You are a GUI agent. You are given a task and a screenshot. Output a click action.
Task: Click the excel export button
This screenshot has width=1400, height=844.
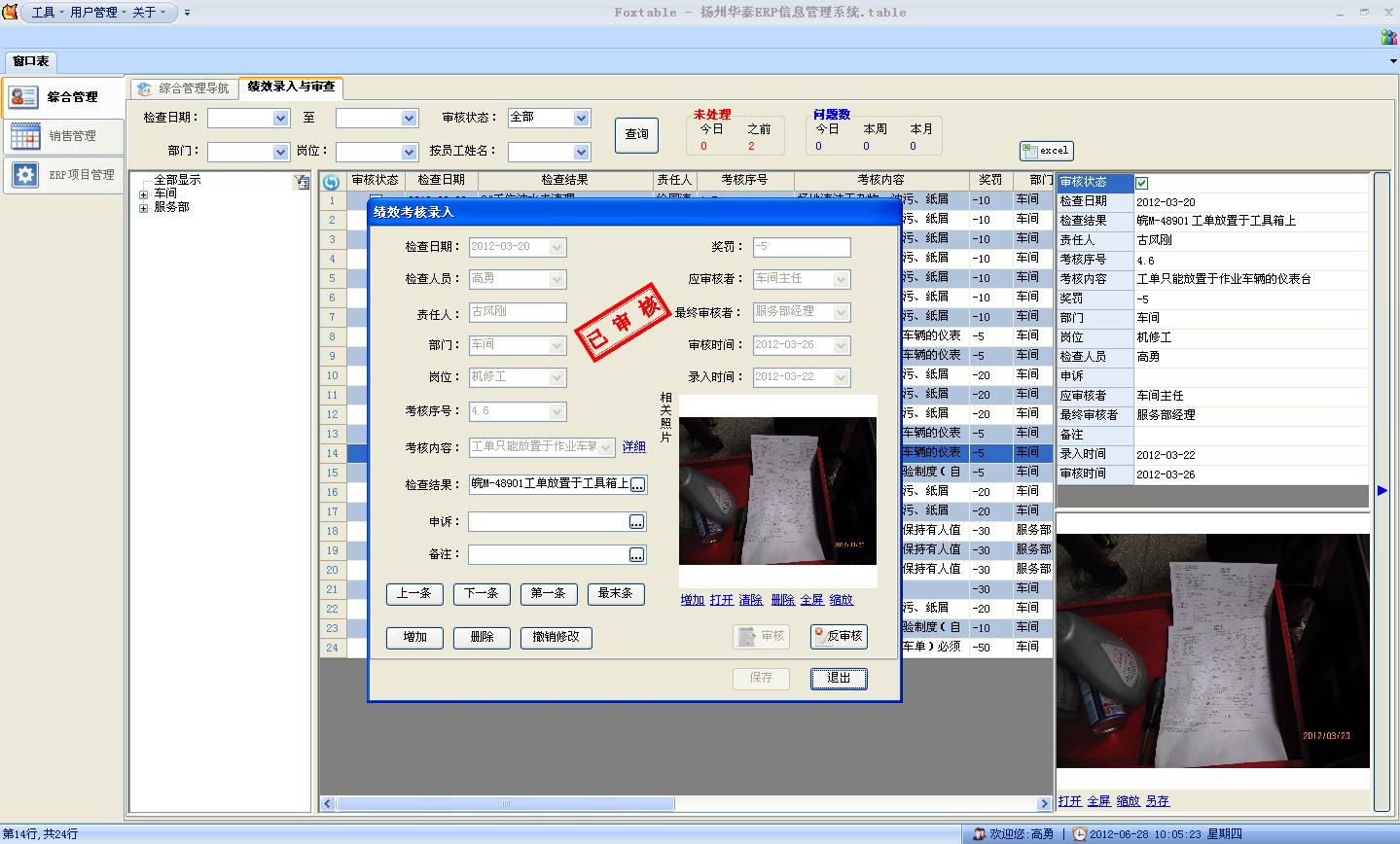coord(1046,151)
